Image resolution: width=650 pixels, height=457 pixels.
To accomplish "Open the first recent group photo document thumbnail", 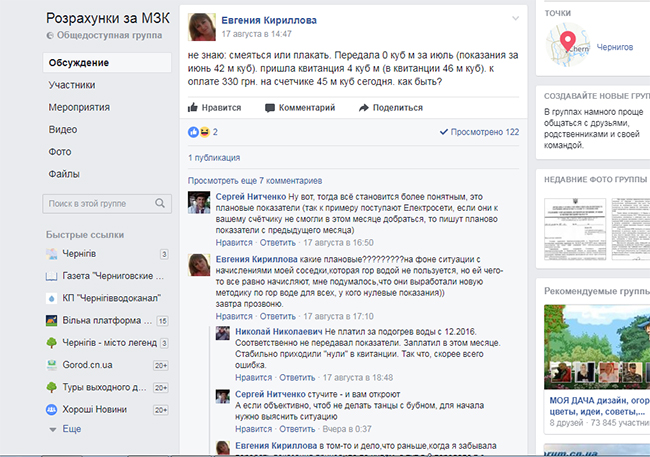I will [575, 229].
